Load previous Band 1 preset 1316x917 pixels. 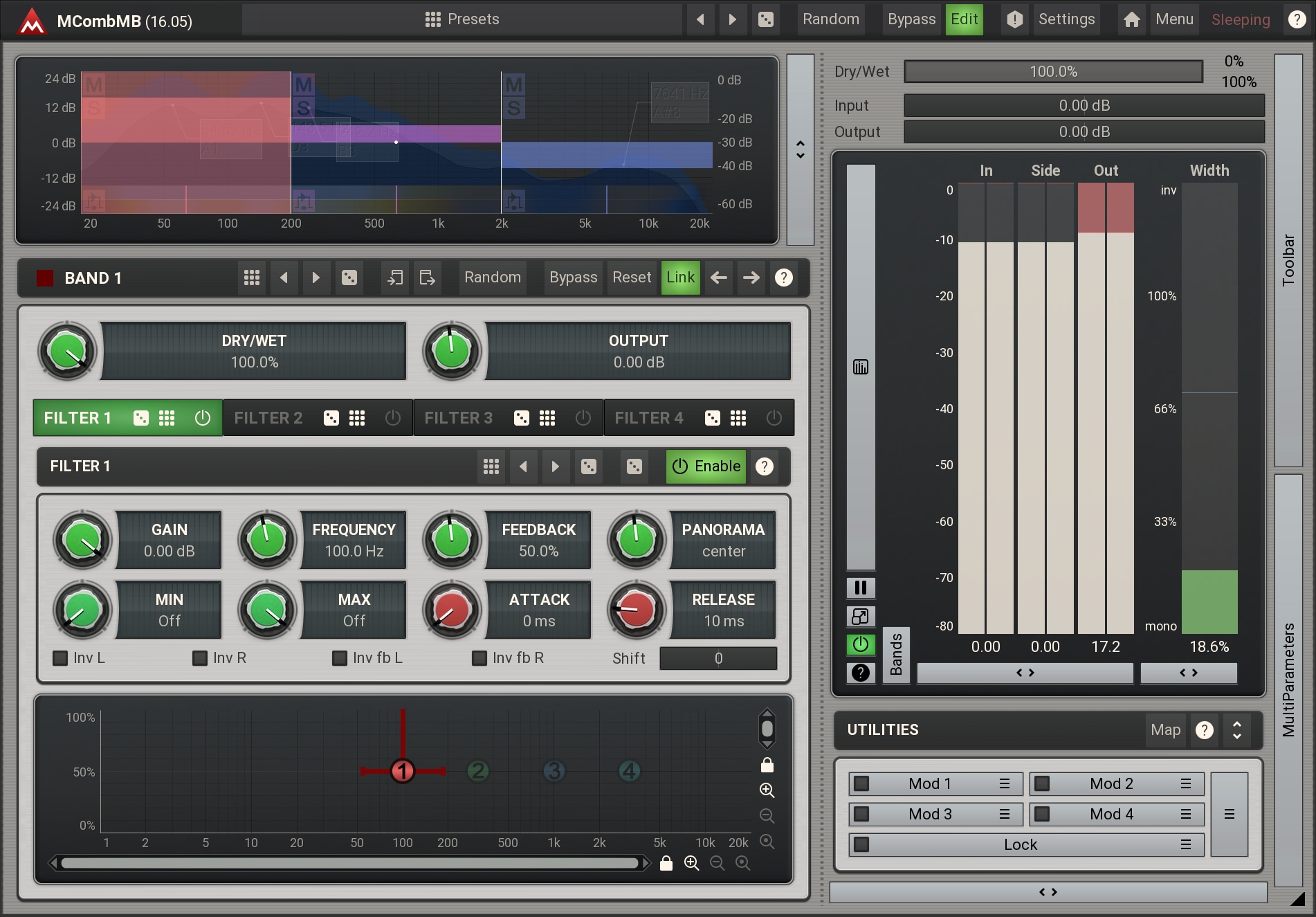[284, 278]
